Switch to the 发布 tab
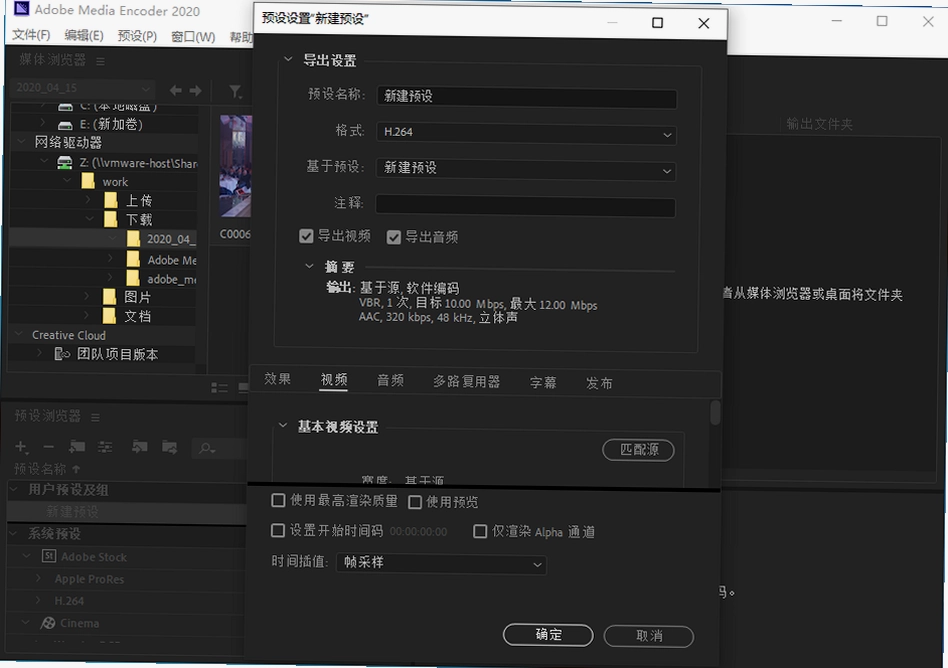 point(599,383)
